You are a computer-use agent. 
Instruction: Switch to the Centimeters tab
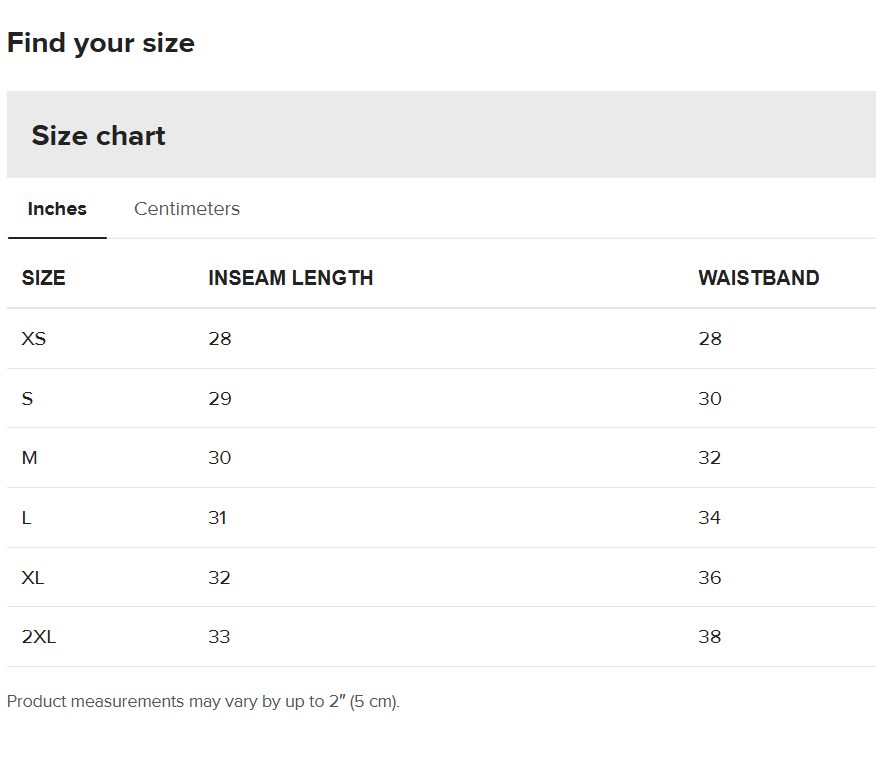(187, 209)
